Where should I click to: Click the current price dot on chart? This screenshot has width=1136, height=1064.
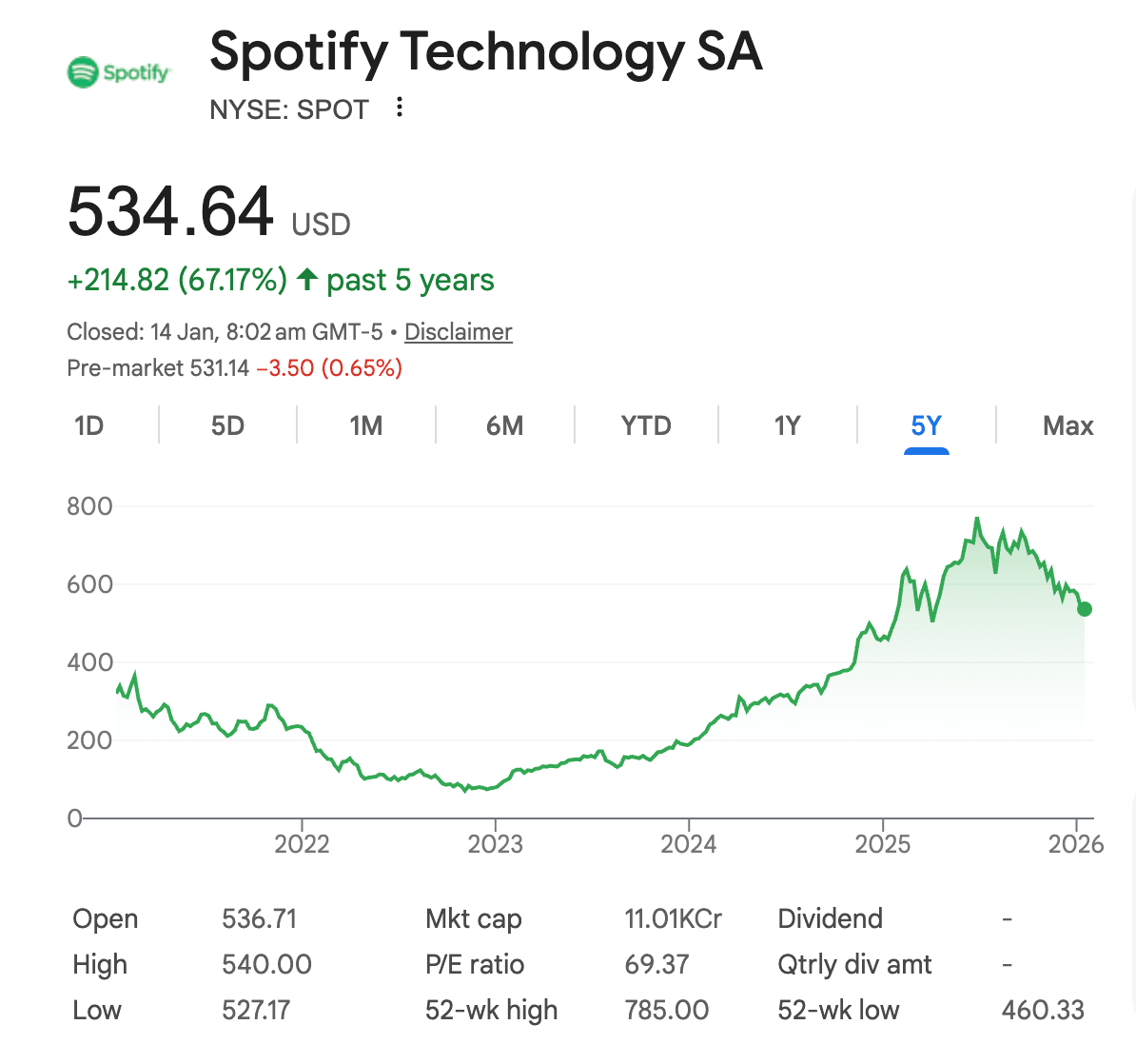(x=1084, y=609)
